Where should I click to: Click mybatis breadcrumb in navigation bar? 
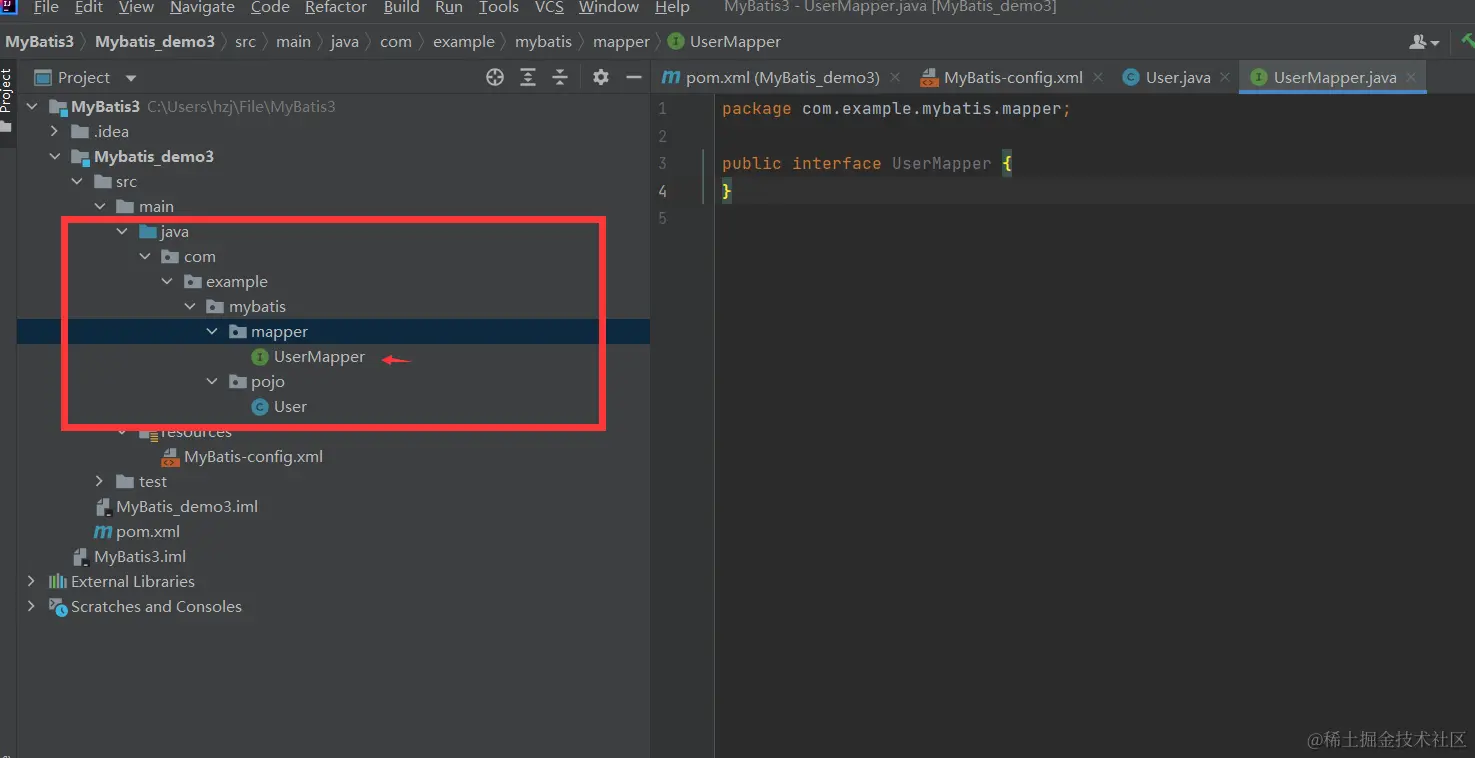pyautogui.click(x=543, y=41)
